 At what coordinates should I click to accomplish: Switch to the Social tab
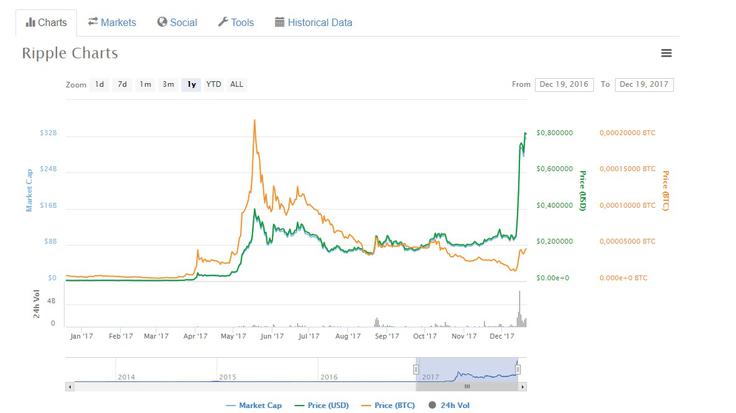177,23
